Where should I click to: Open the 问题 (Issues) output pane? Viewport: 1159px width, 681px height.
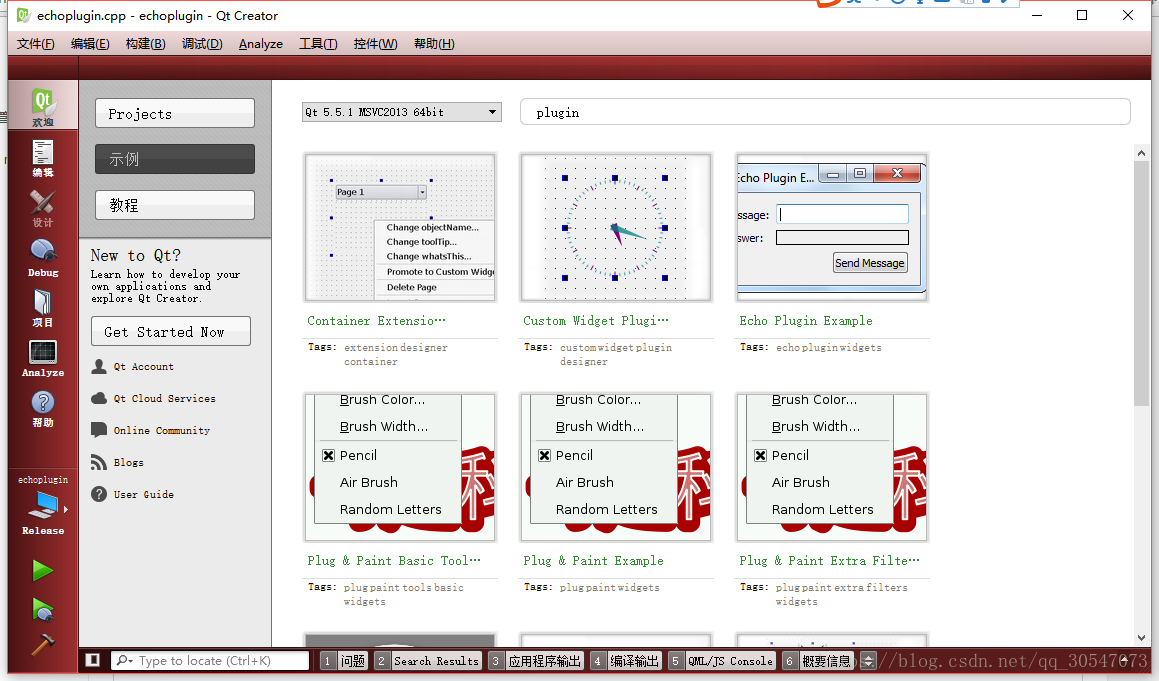point(344,660)
